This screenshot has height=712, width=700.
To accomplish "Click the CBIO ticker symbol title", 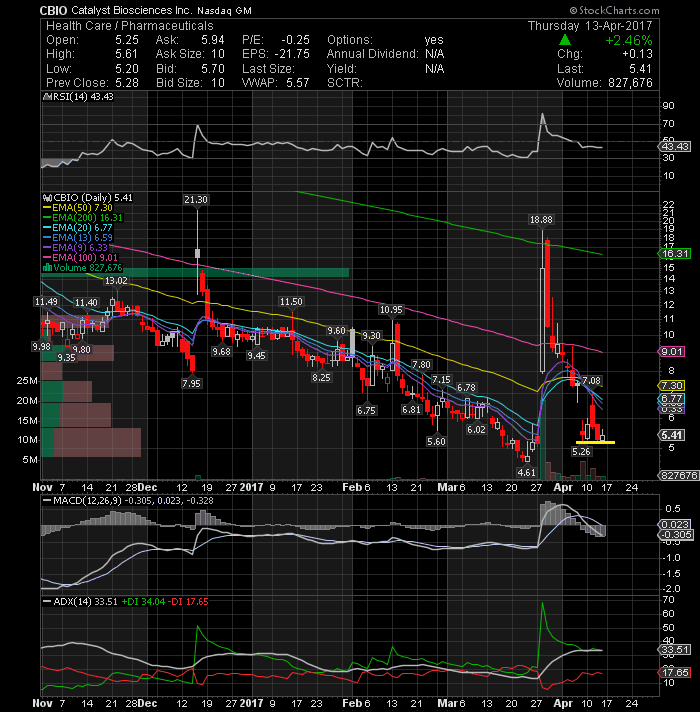I will 54,10.
